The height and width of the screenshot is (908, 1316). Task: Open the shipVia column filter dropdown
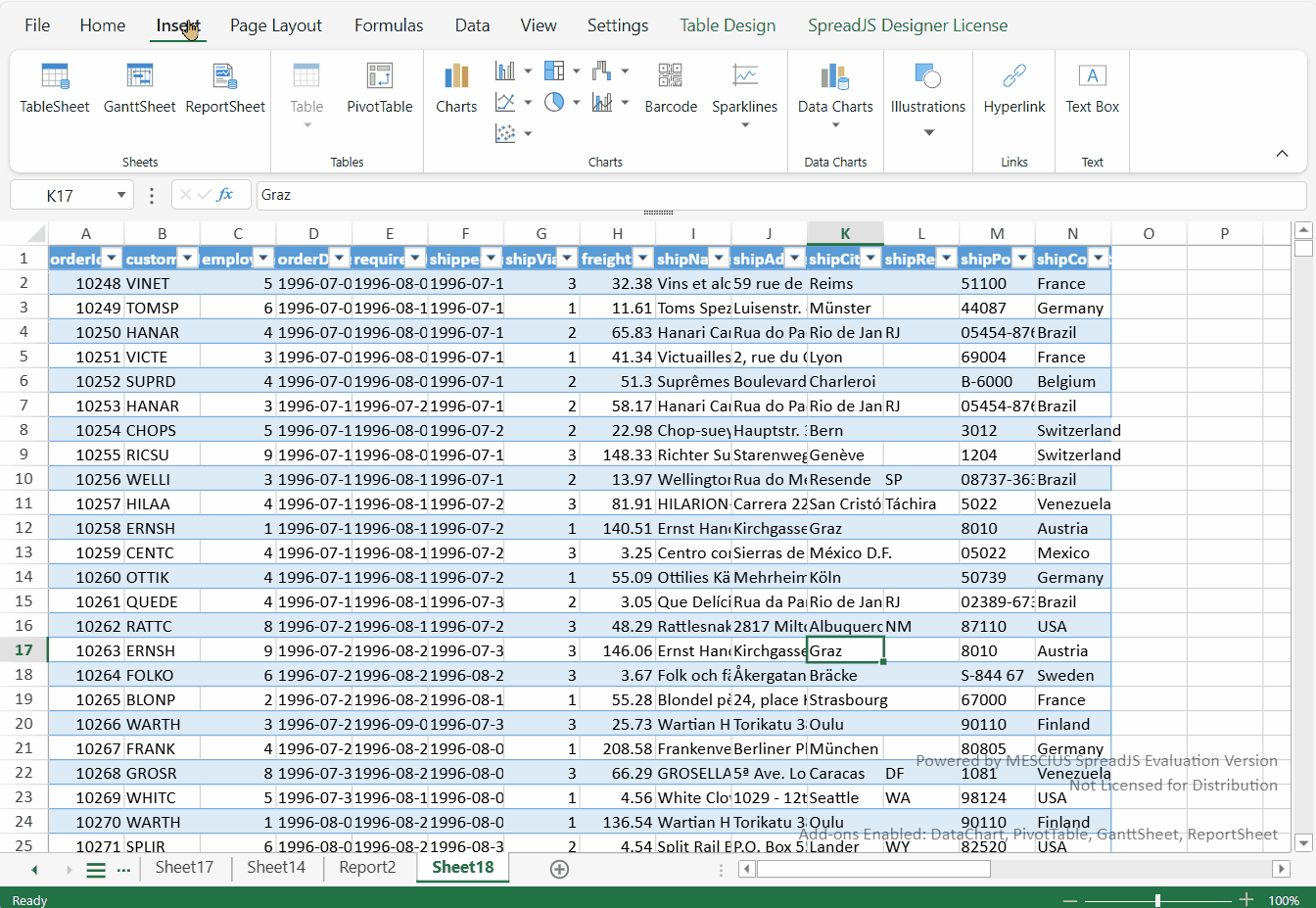tap(567, 259)
